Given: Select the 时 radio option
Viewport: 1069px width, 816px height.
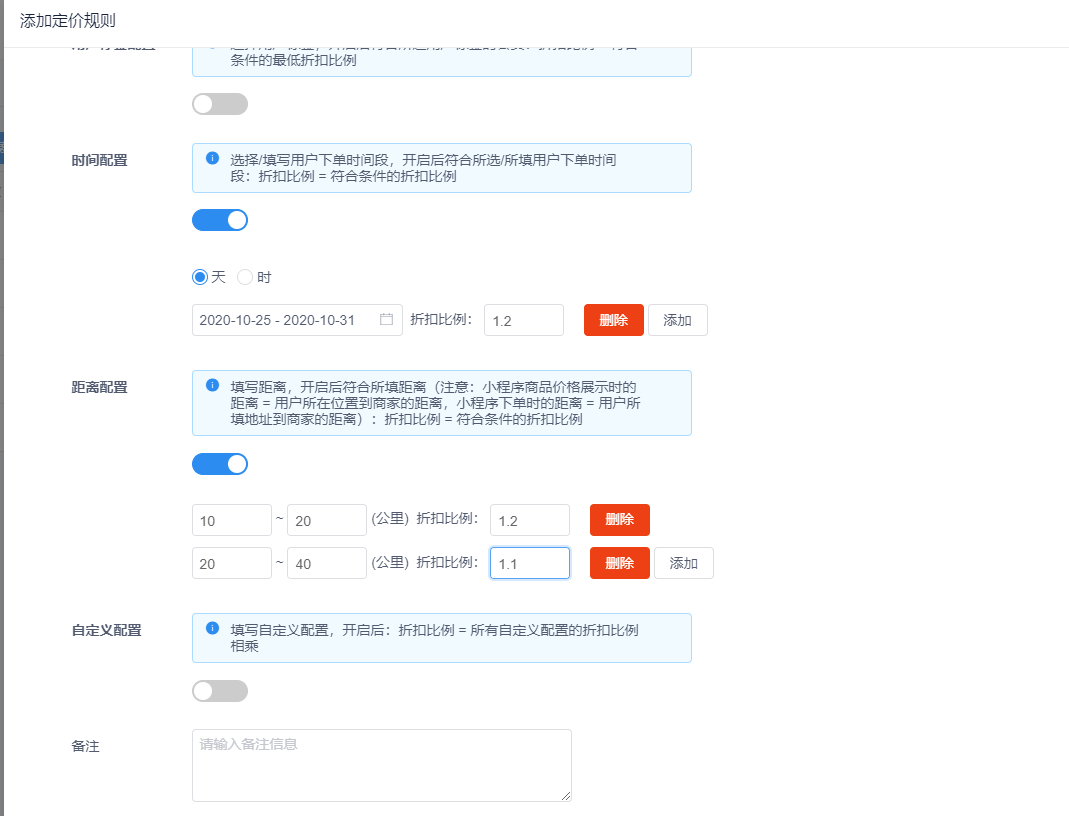Looking at the screenshot, I should [x=245, y=277].
